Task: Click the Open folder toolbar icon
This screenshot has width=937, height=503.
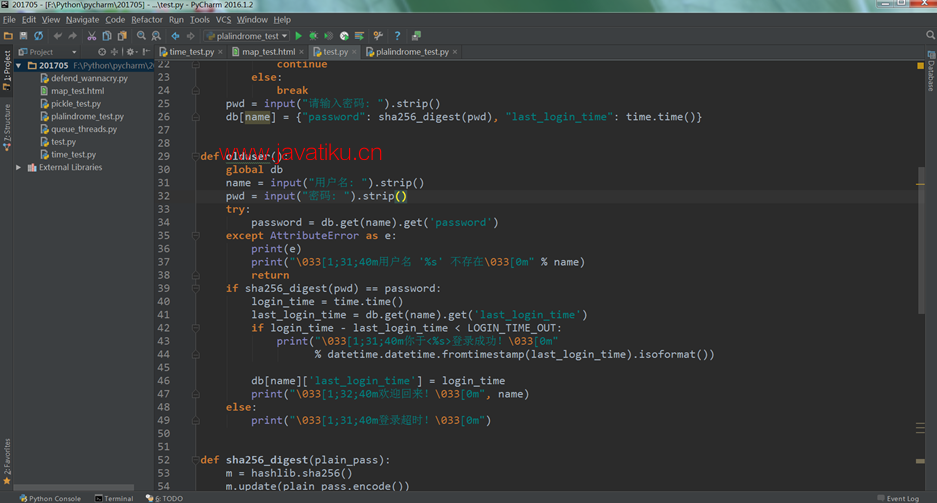Action: [8, 36]
